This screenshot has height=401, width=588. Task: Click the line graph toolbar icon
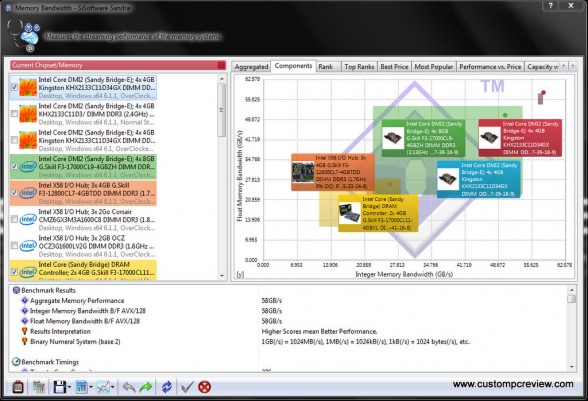click(x=103, y=387)
